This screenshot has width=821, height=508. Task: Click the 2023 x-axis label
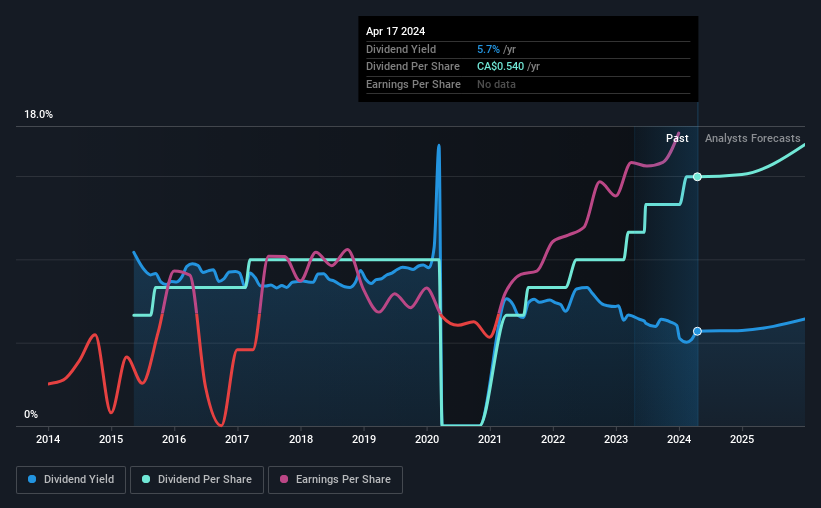click(616, 439)
